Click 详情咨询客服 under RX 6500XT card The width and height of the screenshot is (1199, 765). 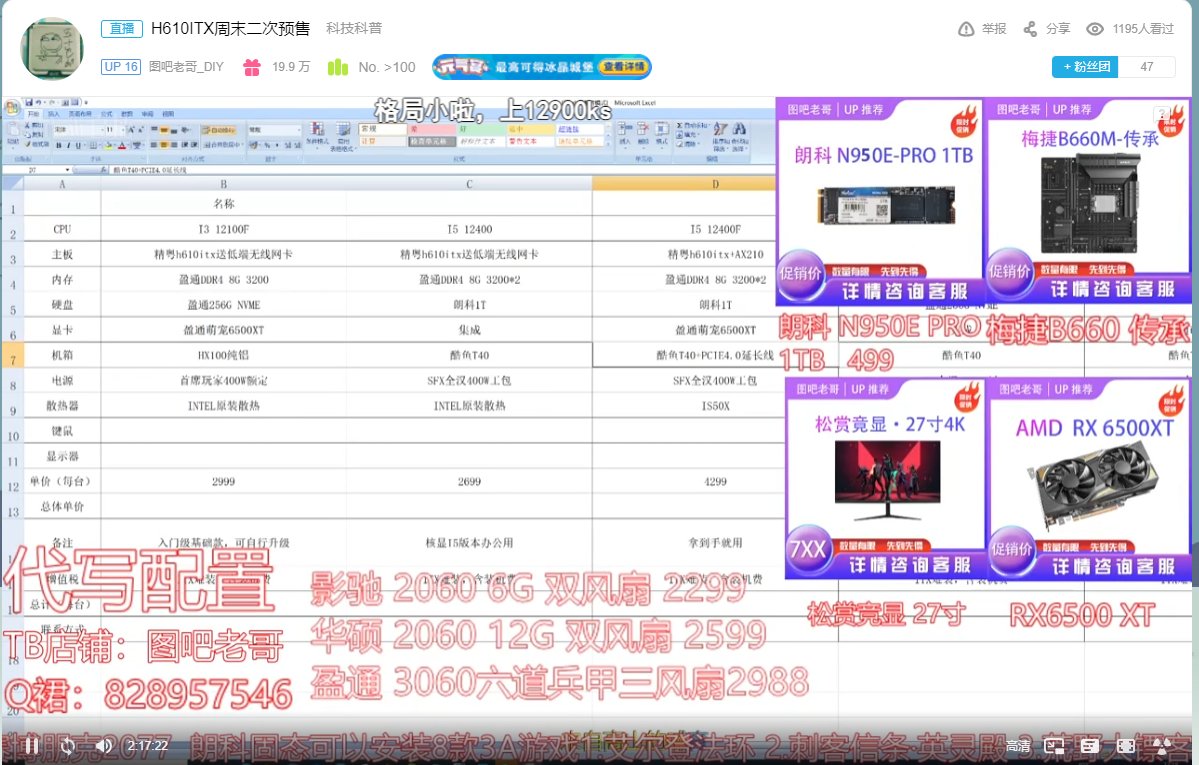point(1113,566)
